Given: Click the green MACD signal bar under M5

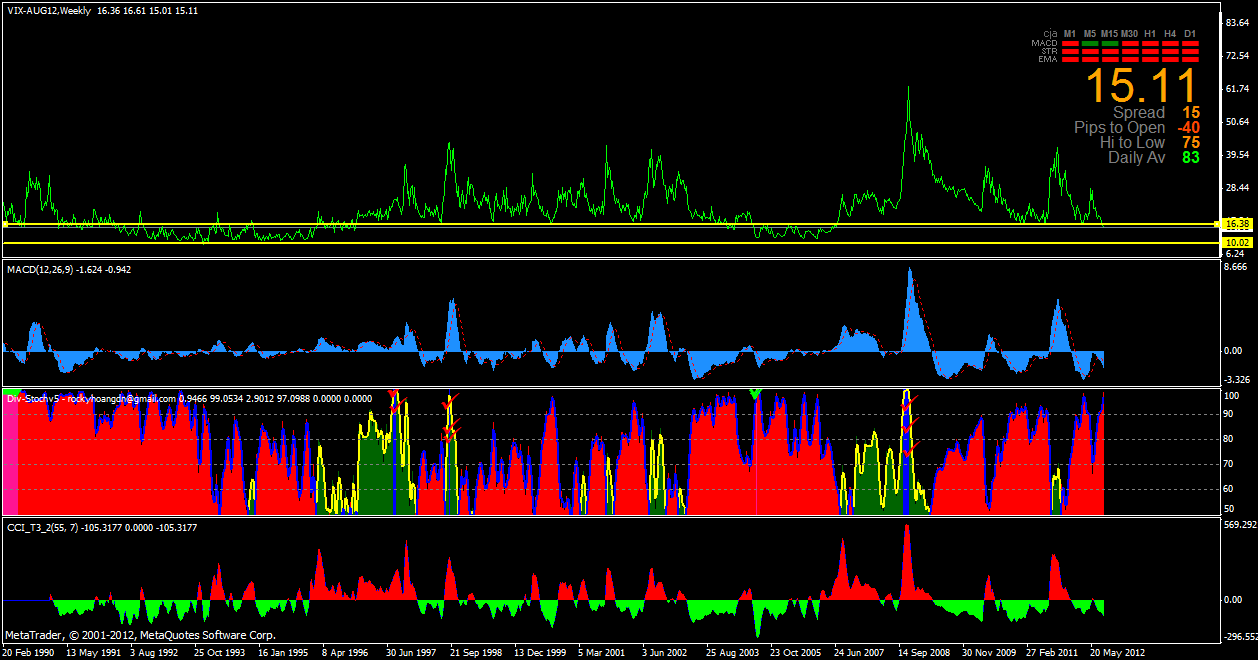Looking at the screenshot, I should tap(1090, 43).
